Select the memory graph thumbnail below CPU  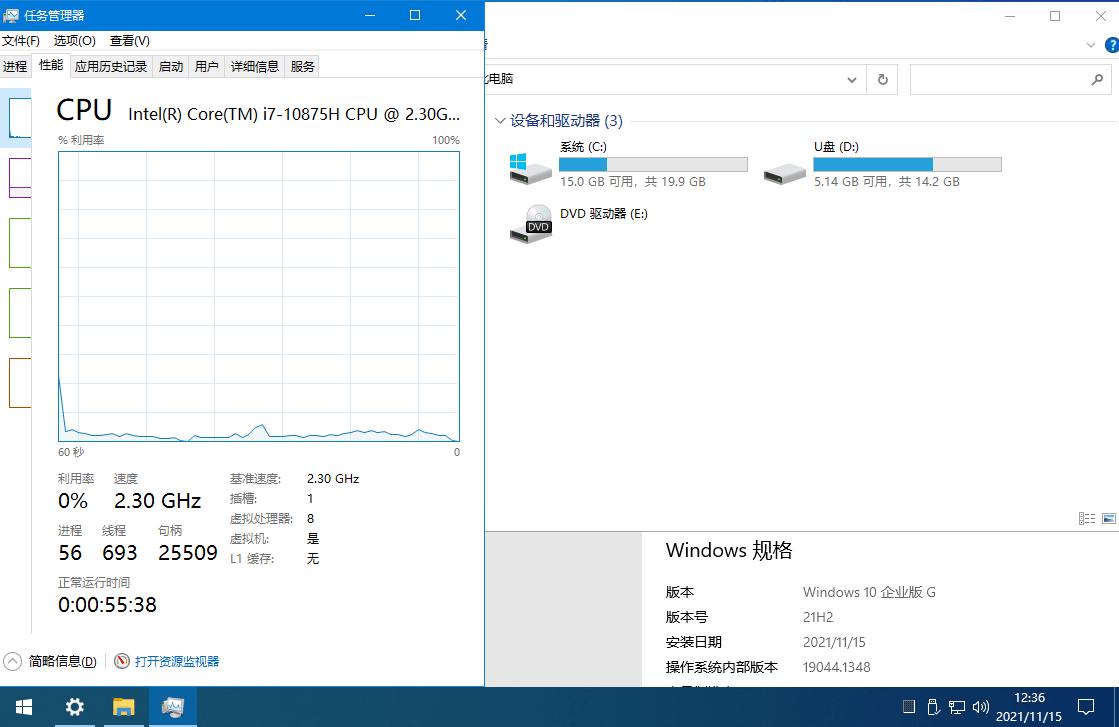coord(10,177)
